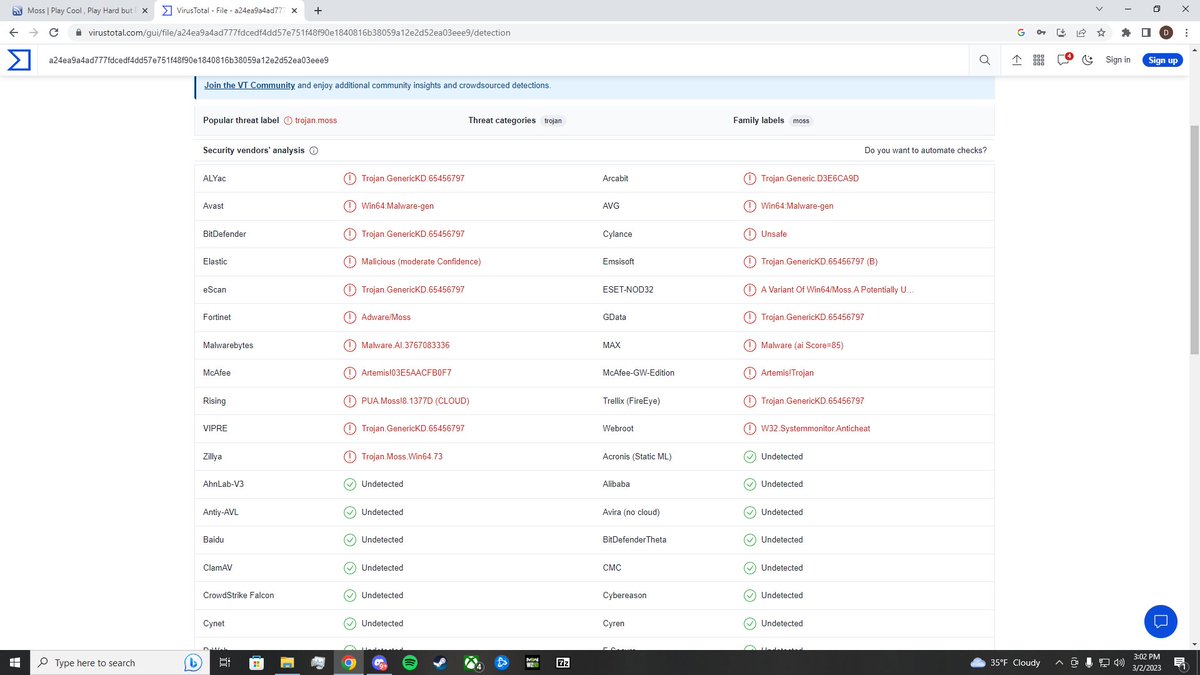Show hidden system tray icons chevron

click(x=1057, y=662)
